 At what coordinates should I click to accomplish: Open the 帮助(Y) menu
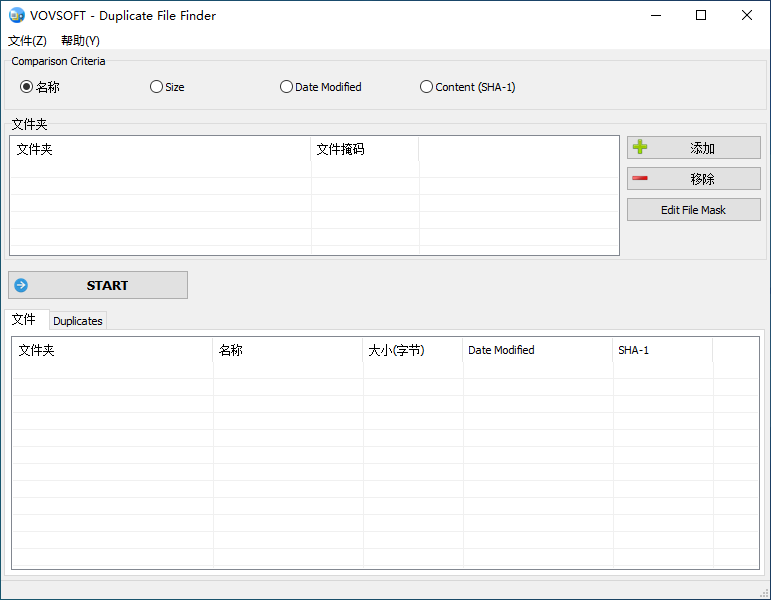click(x=80, y=41)
